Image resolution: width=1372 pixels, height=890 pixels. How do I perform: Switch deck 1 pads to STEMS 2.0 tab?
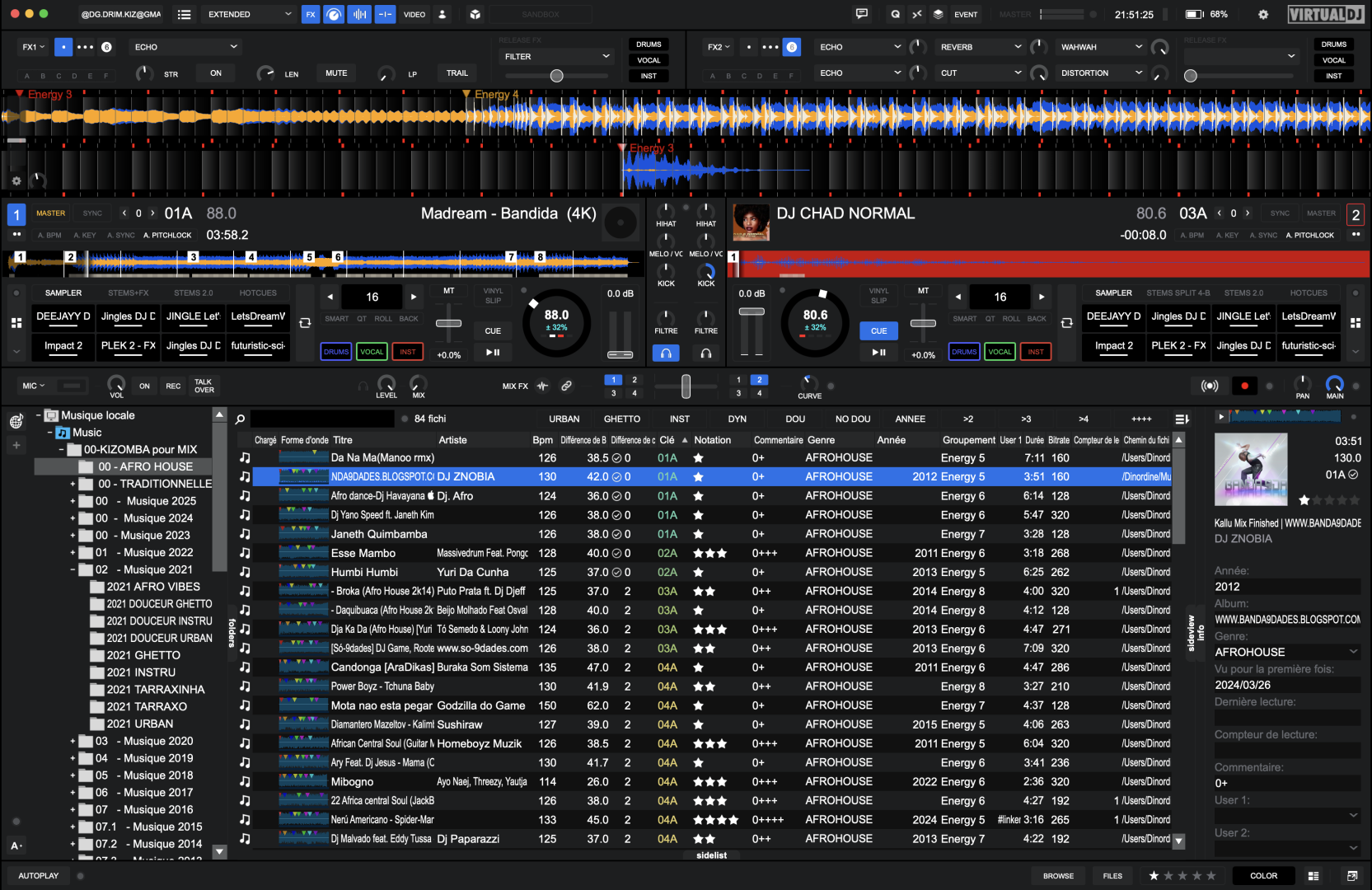click(193, 293)
